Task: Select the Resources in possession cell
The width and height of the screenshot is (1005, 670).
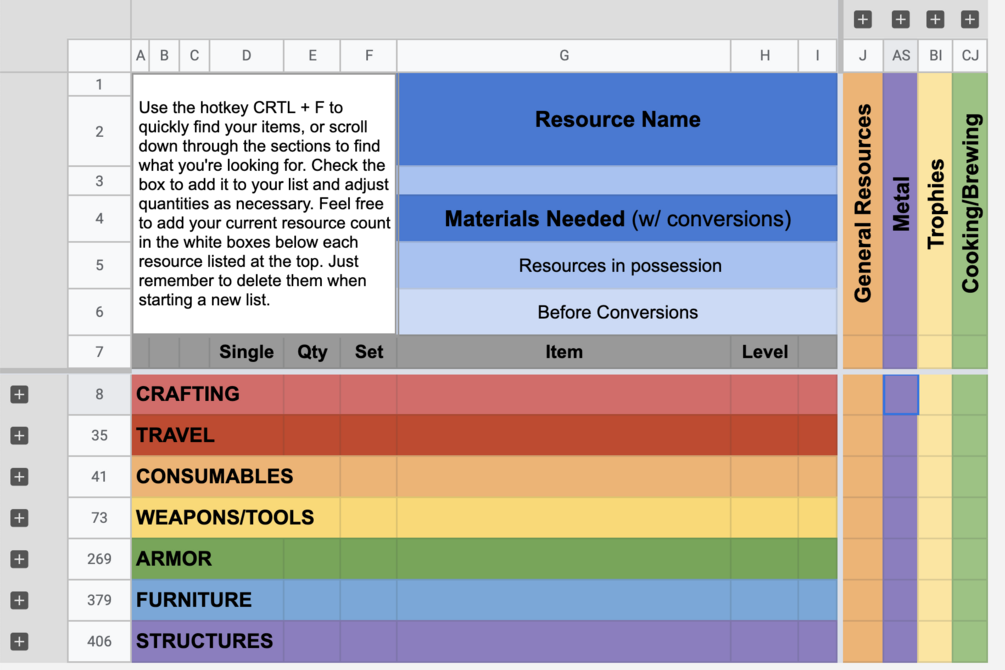Action: point(617,266)
